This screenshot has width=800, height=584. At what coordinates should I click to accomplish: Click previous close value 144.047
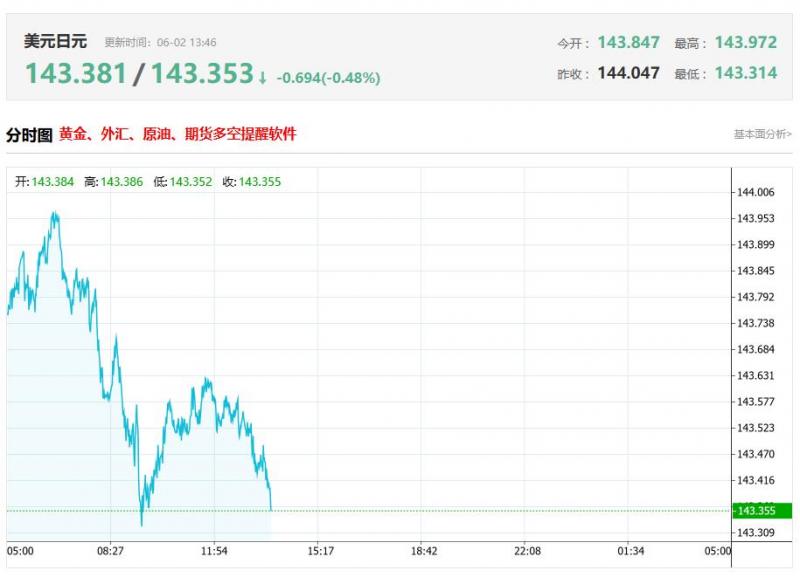pos(629,73)
